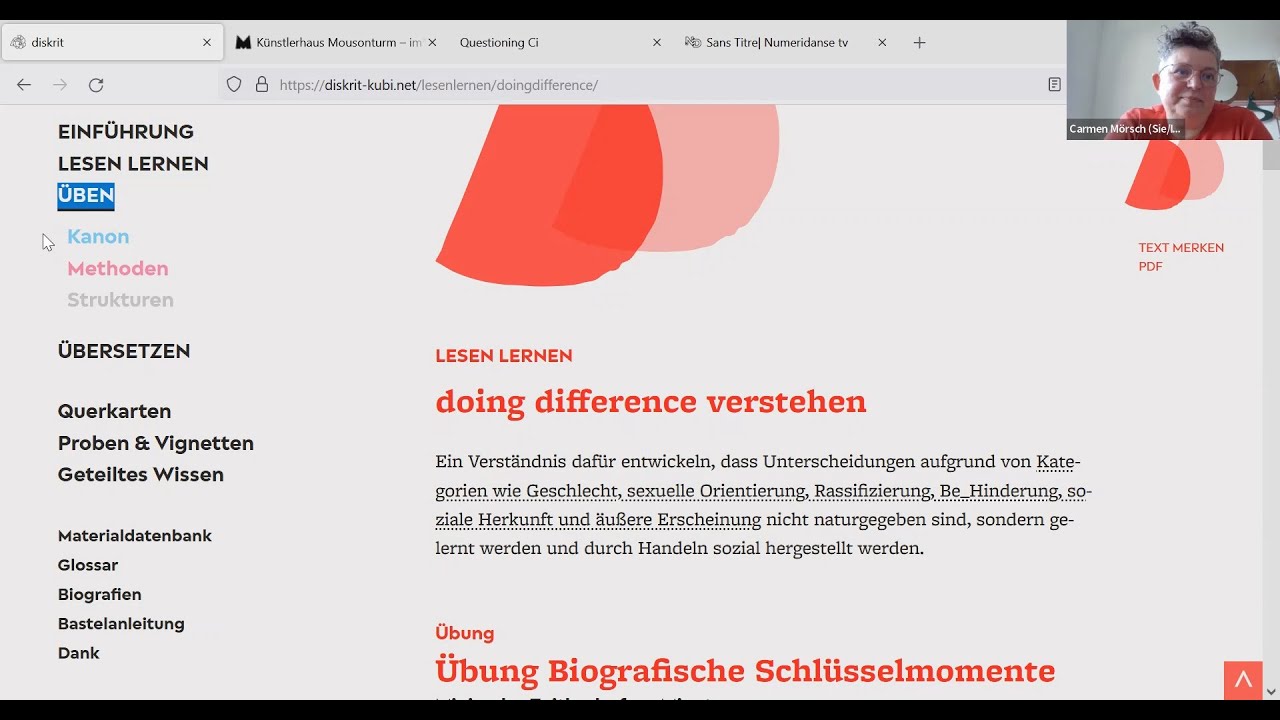Open ÜBERSETZEN menu item

point(124,351)
